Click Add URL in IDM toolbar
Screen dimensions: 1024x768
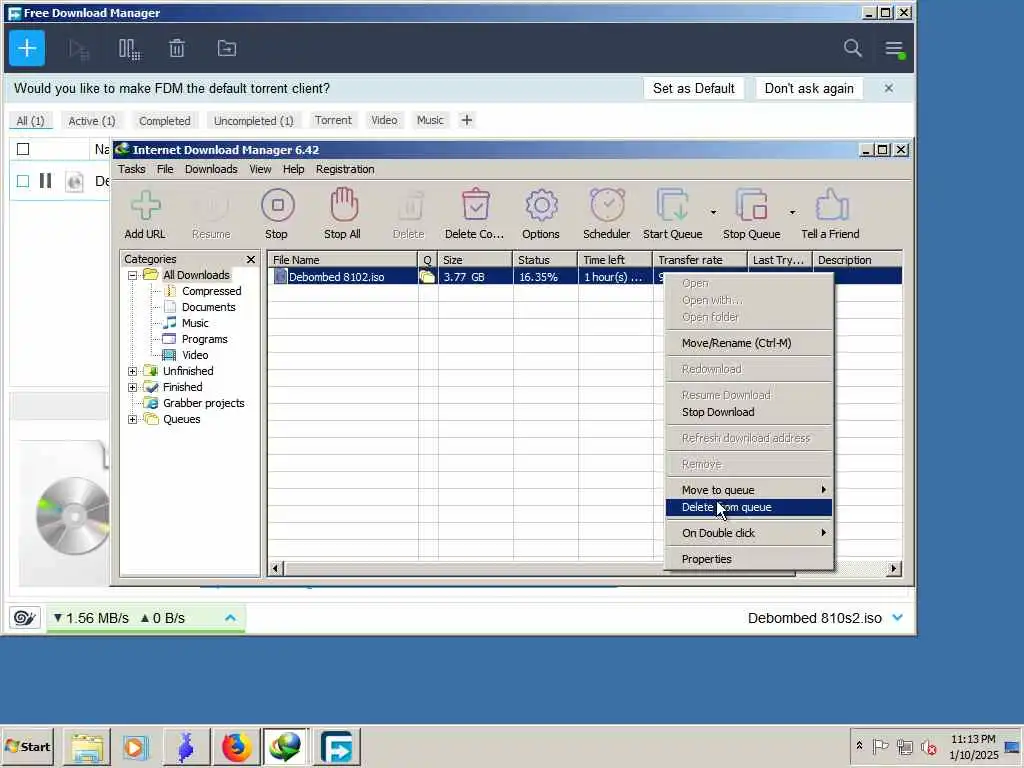pyautogui.click(x=145, y=214)
